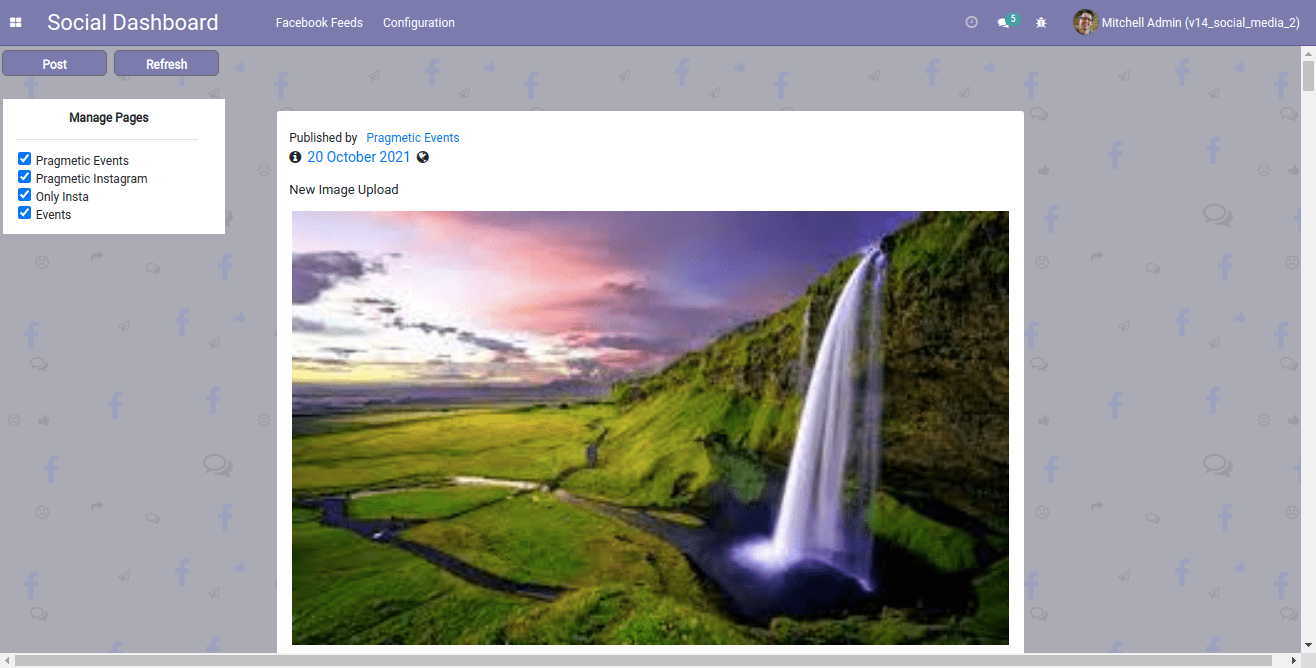This screenshot has width=1316, height=668.
Task: Click the horizontal scrollbar thumb
Action: [x=642, y=660]
